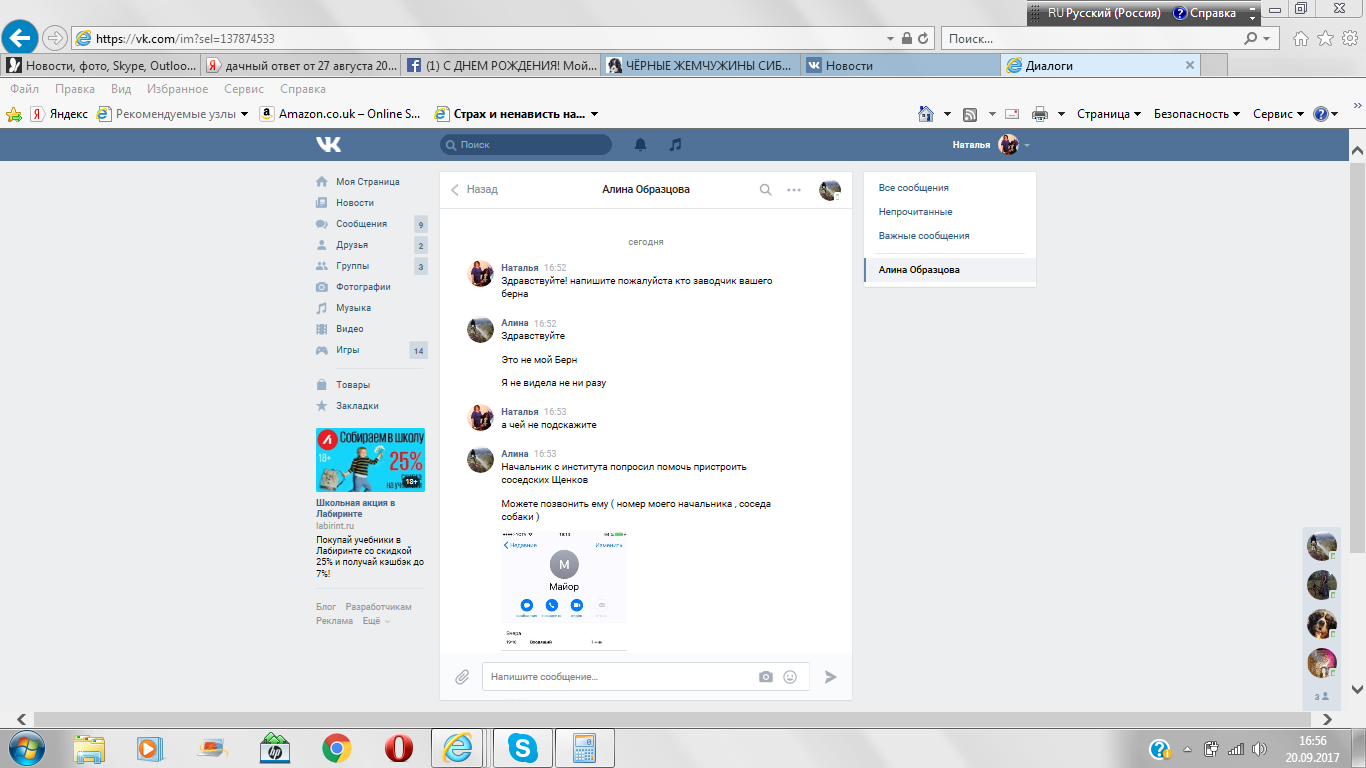Attach a file using the paperclip icon
The width and height of the screenshot is (1366, 768).
462,677
